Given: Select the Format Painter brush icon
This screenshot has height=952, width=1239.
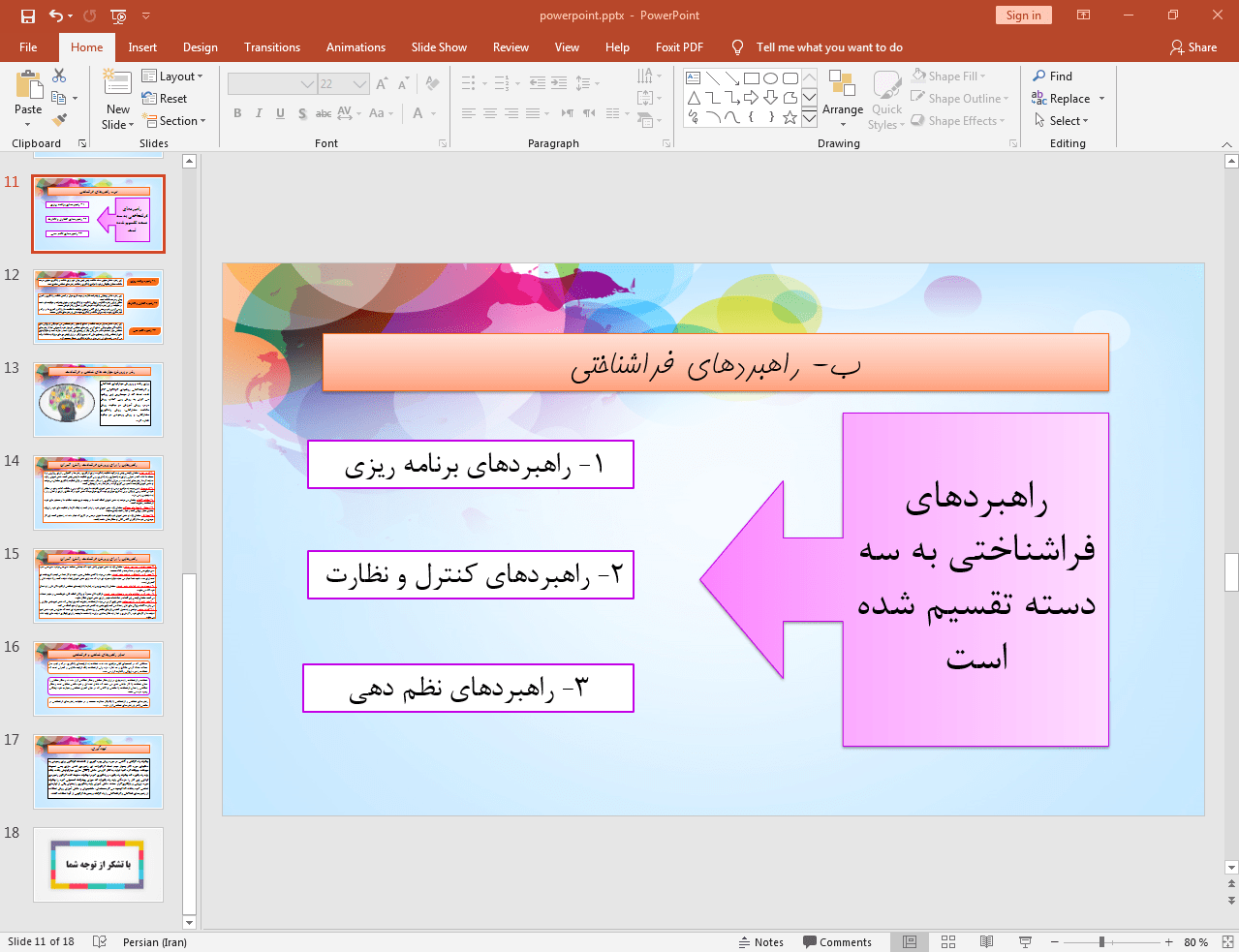Looking at the screenshot, I should (x=59, y=120).
